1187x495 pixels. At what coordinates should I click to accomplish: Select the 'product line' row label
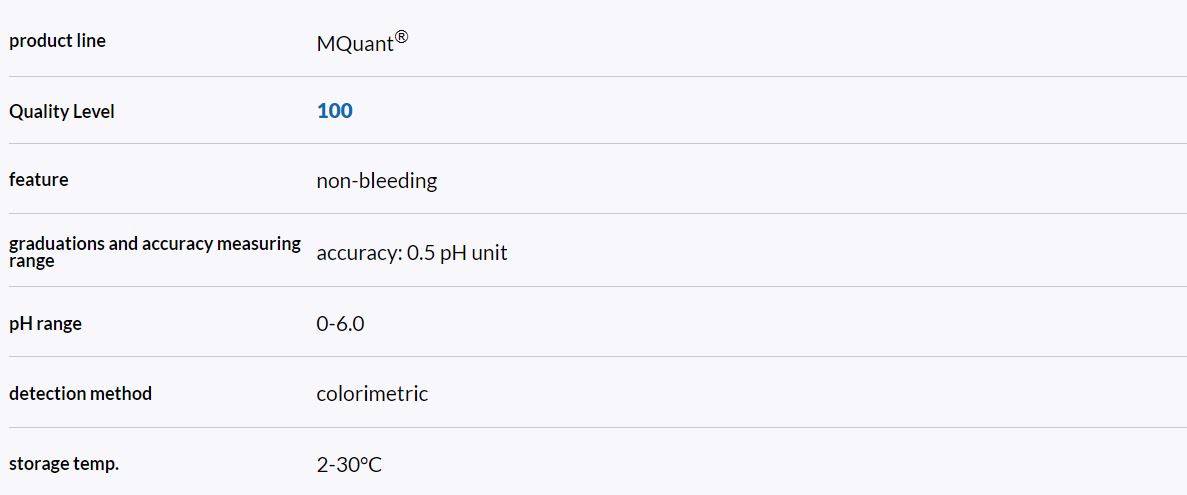pyautogui.click(x=57, y=41)
